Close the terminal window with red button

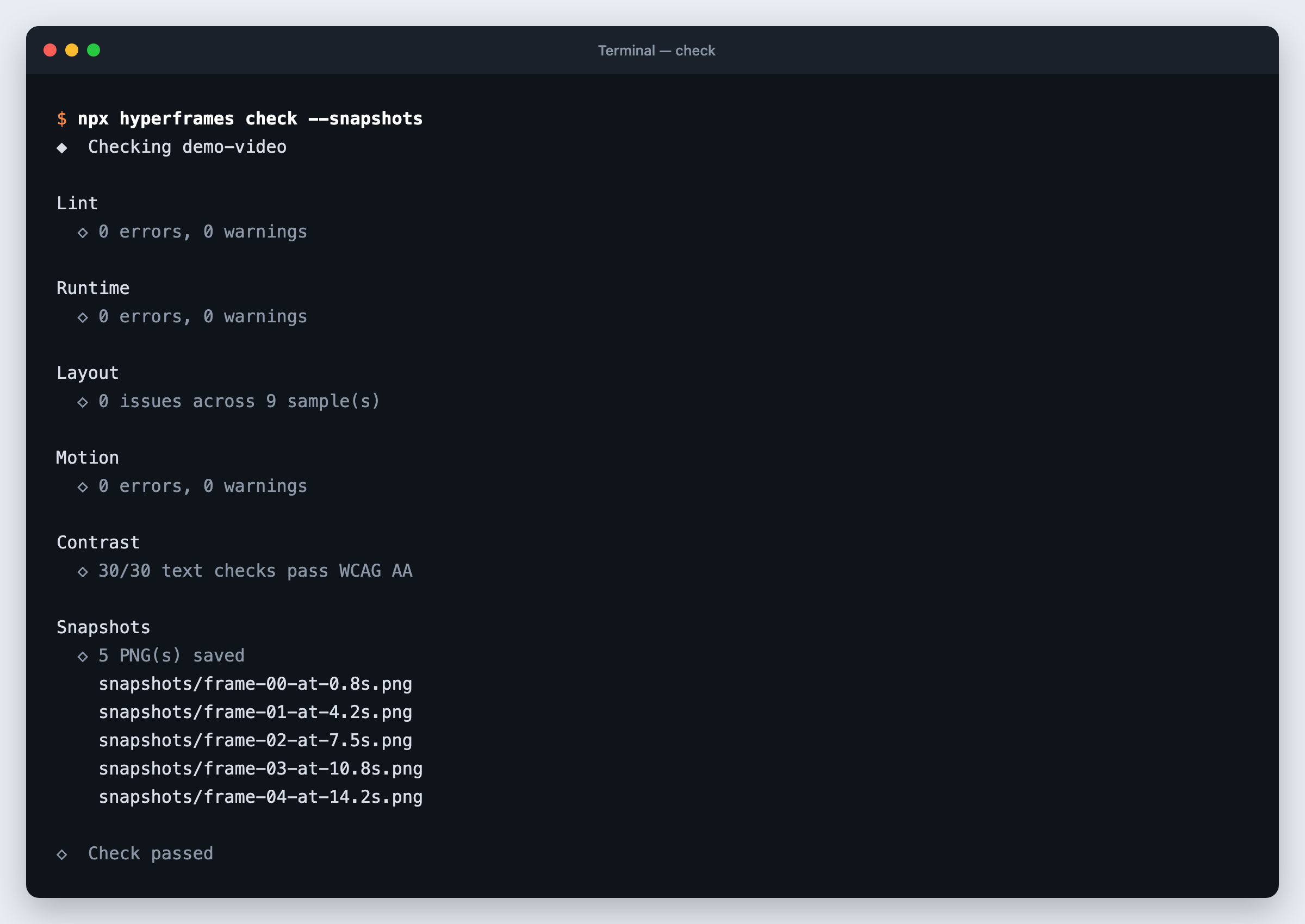point(50,50)
